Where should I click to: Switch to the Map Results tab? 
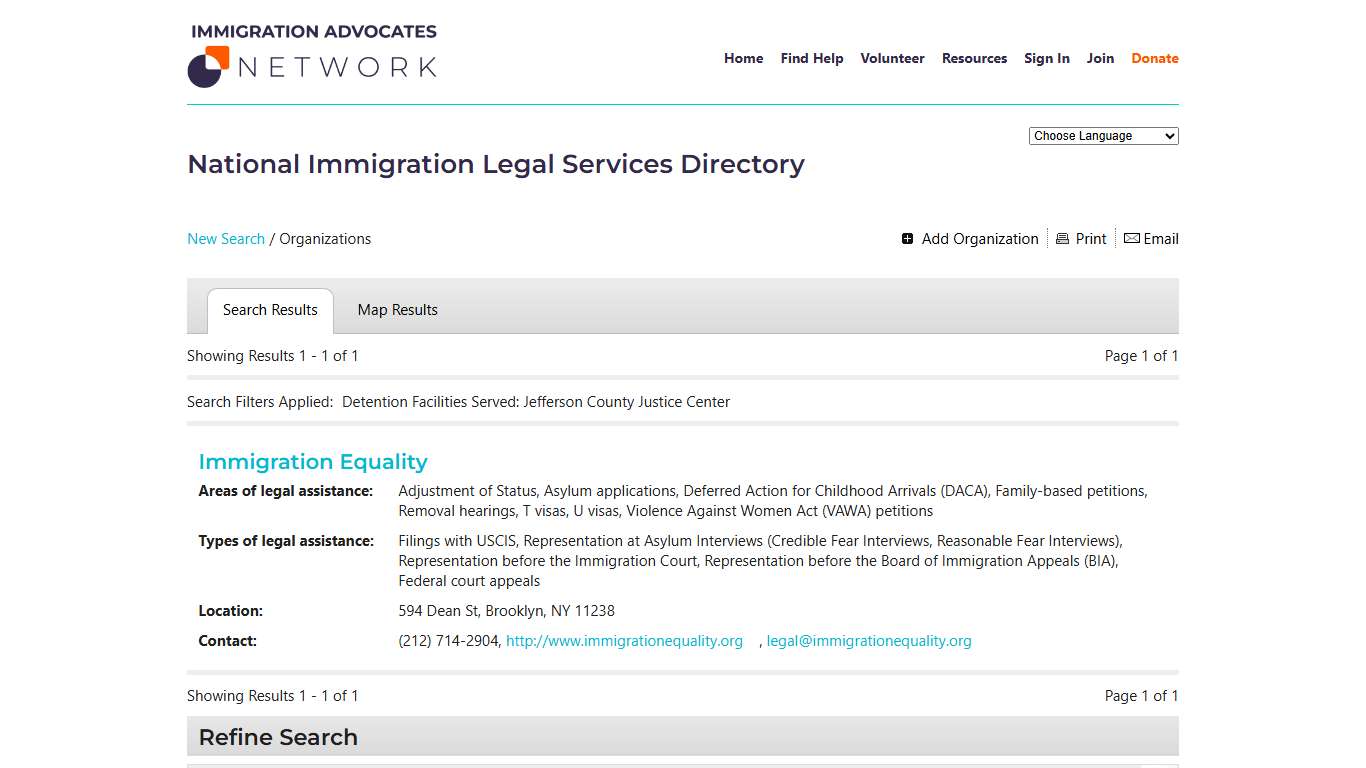[x=397, y=310]
